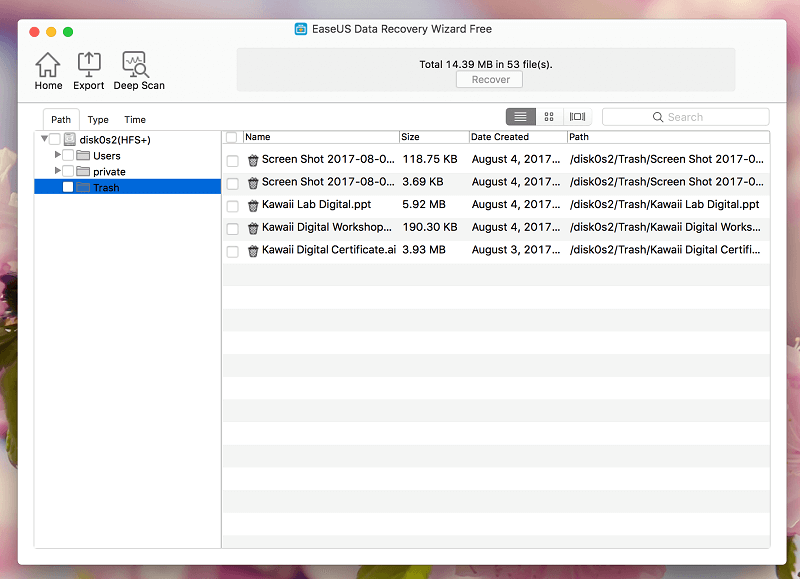The width and height of the screenshot is (800, 579).
Task: Check Kawaii Lab Digital.ppt checkbox
Action: [x=233, y=206]
